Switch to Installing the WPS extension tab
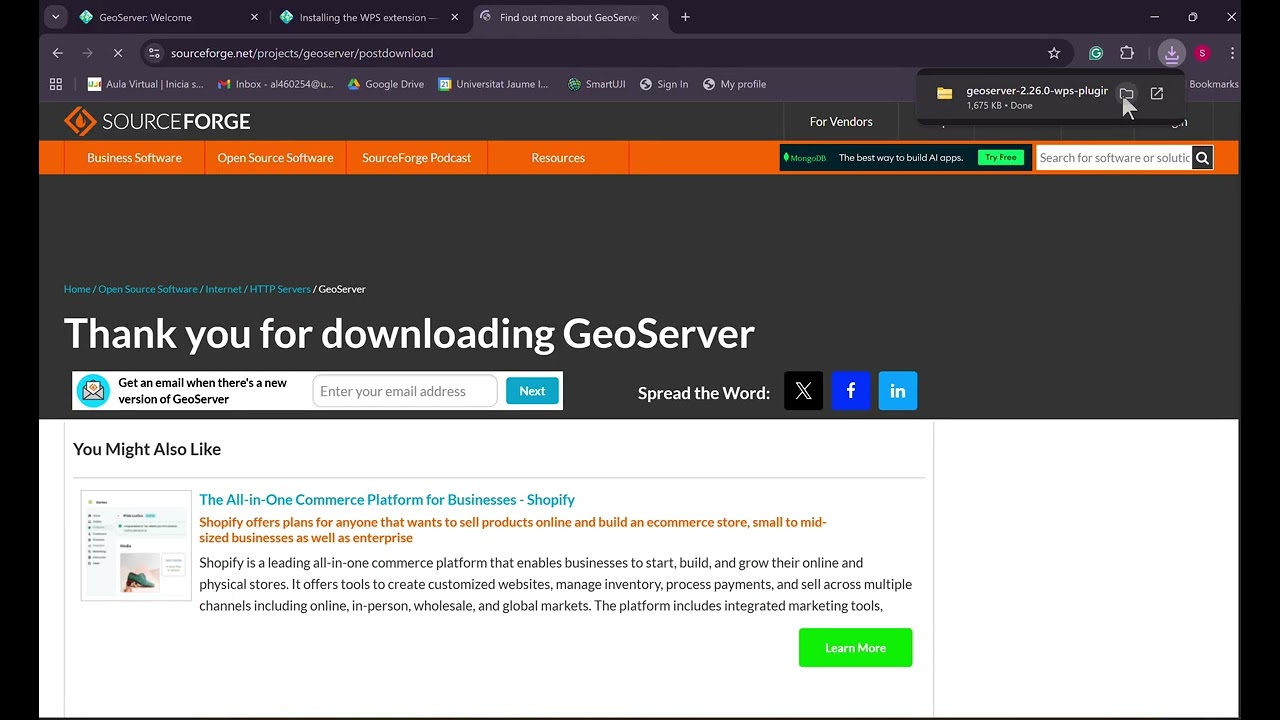The width and height of the screenshot is (1280, 720). 368,17
